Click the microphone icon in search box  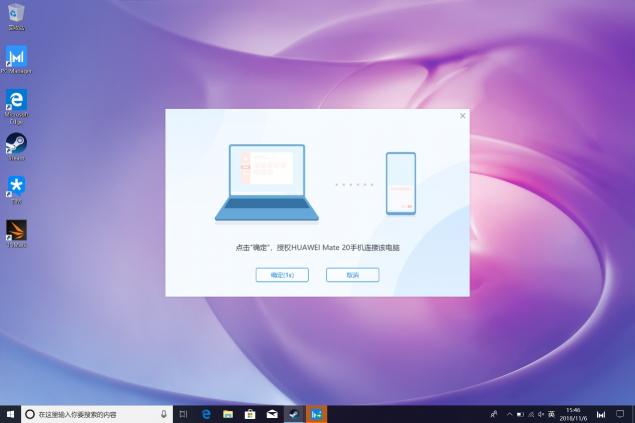pos(164,414)
